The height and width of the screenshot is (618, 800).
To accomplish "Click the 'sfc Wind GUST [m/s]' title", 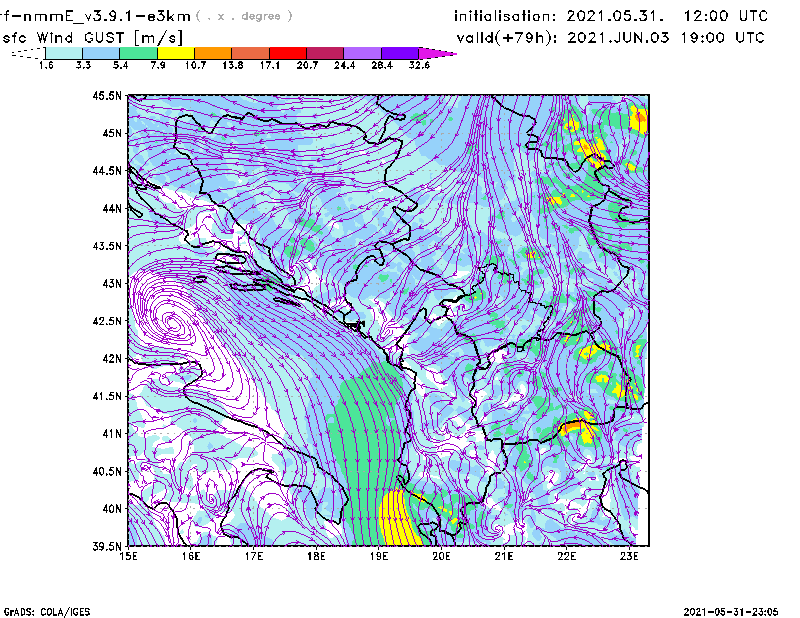I will tap(92, 38).
